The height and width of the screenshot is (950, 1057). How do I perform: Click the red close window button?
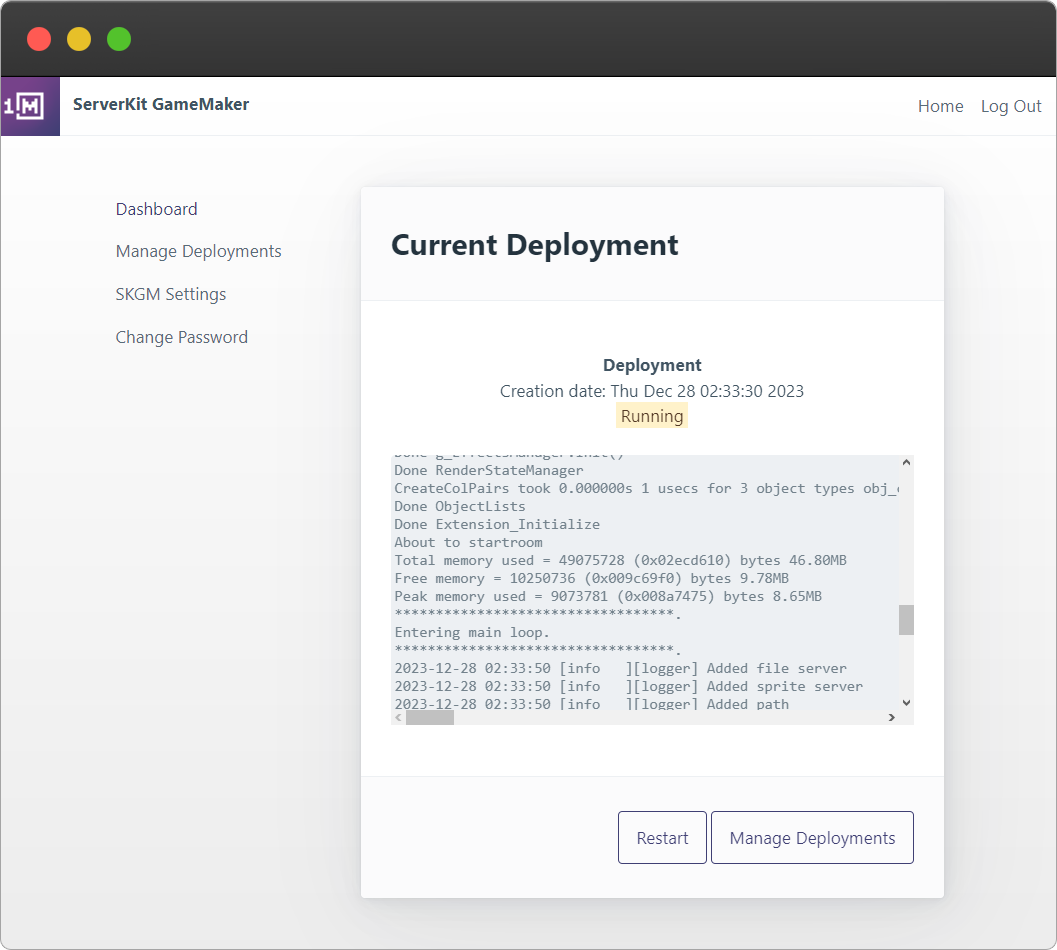point(39,39)
